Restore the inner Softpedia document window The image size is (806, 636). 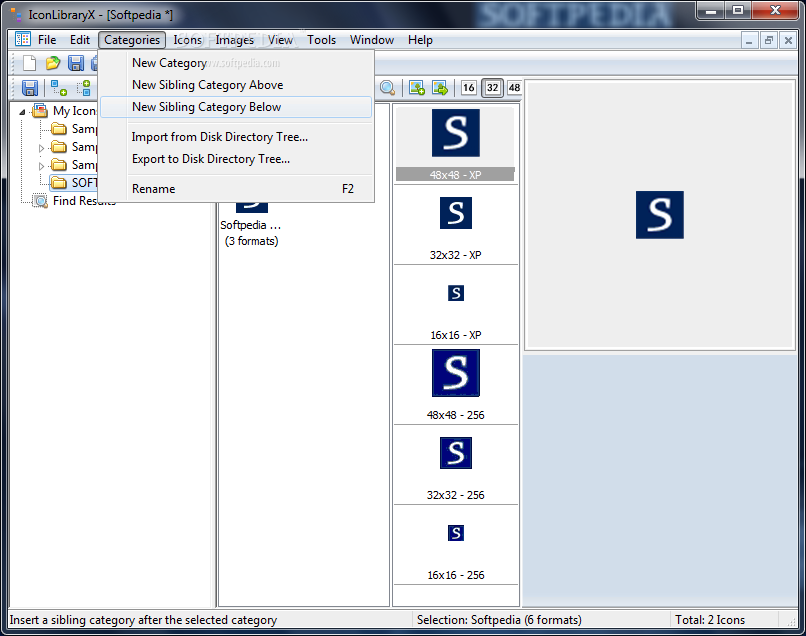[768, 40]
